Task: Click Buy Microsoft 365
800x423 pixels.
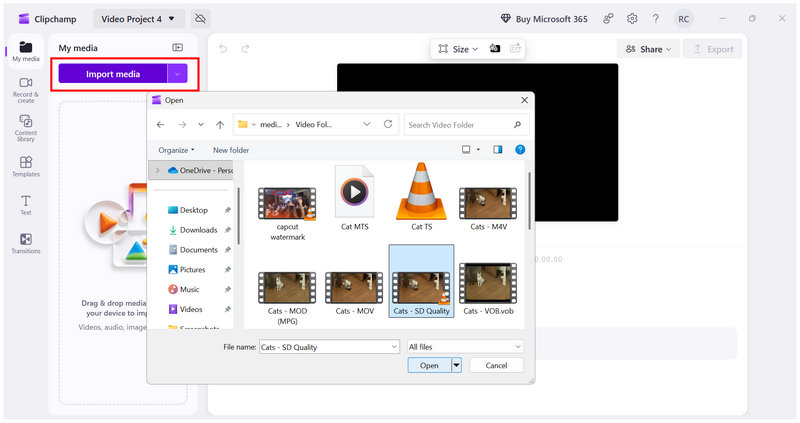Action: 544,19
